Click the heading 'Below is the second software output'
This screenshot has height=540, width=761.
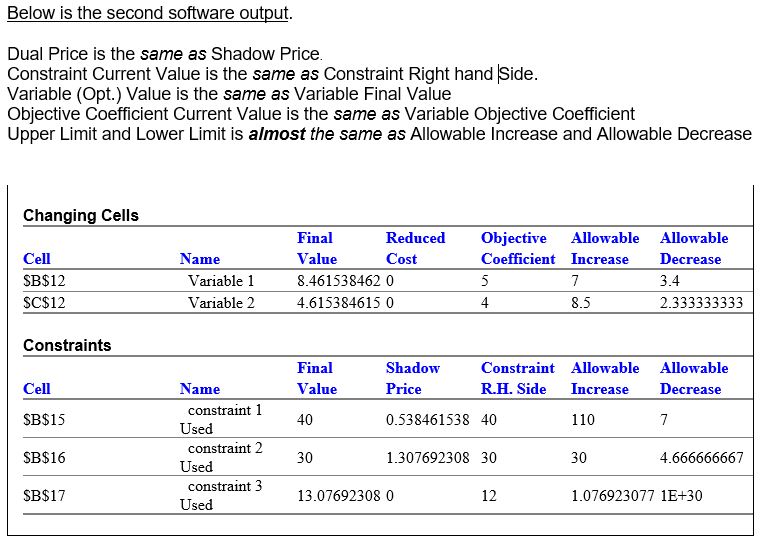pyautogui.click(x=148, y=13)
